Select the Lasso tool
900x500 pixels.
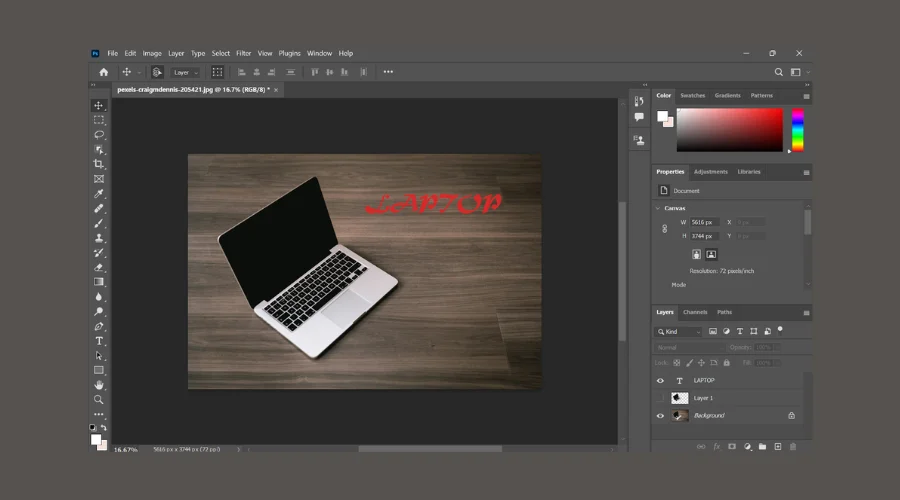(99, 135)
